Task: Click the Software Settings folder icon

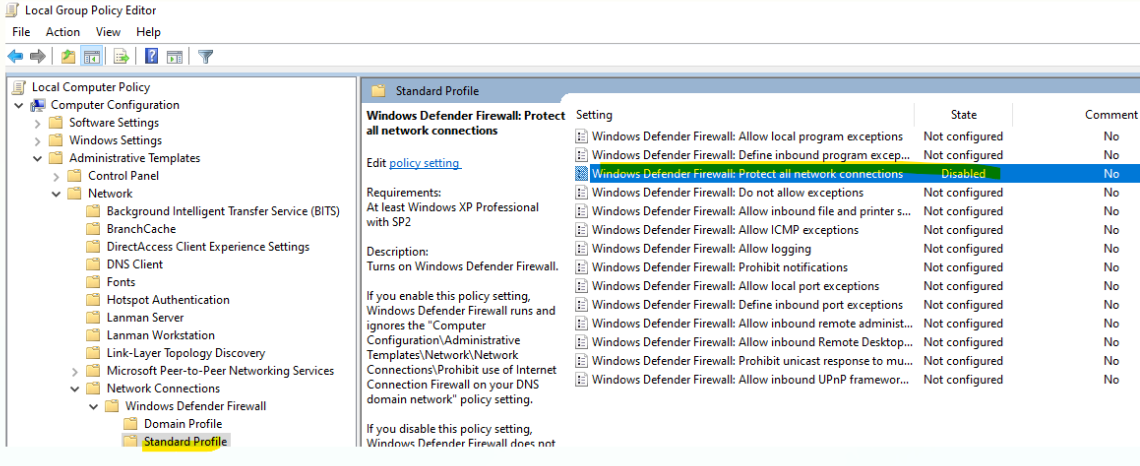Action: click(x=56, y=123)
